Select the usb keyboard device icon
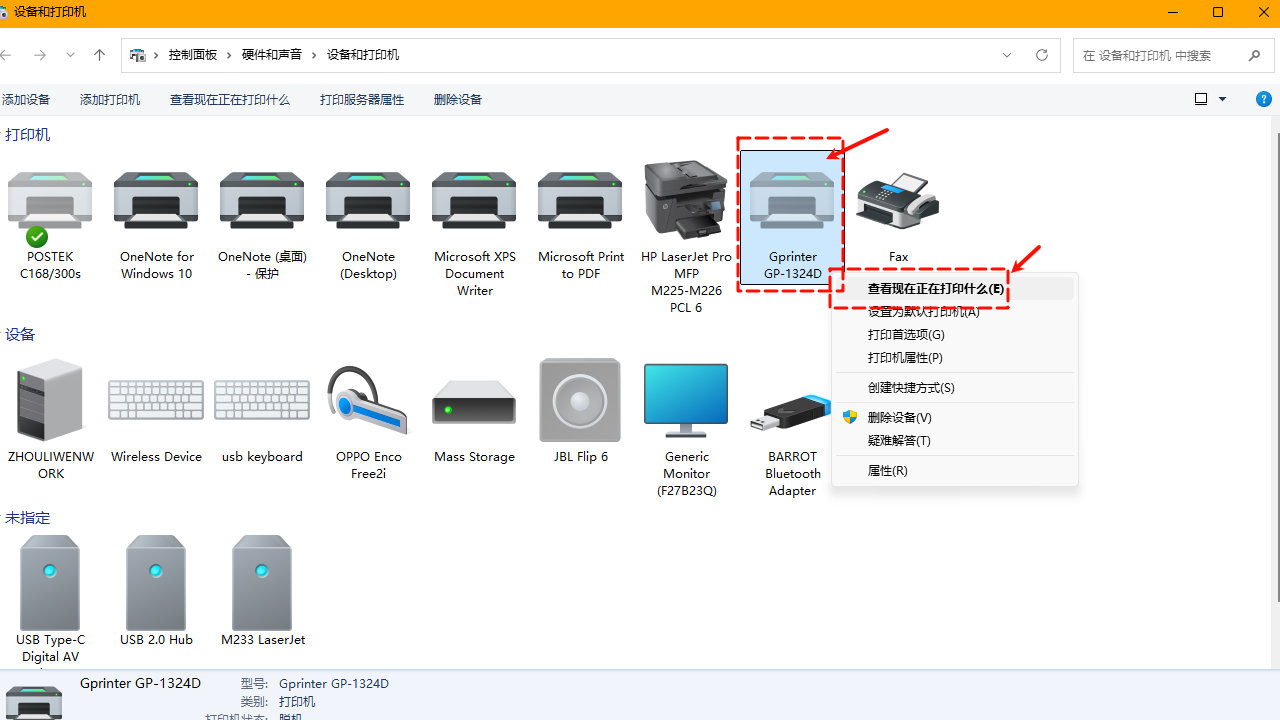The width and height of the screenshot is (1280, 720). click(262, 400)
